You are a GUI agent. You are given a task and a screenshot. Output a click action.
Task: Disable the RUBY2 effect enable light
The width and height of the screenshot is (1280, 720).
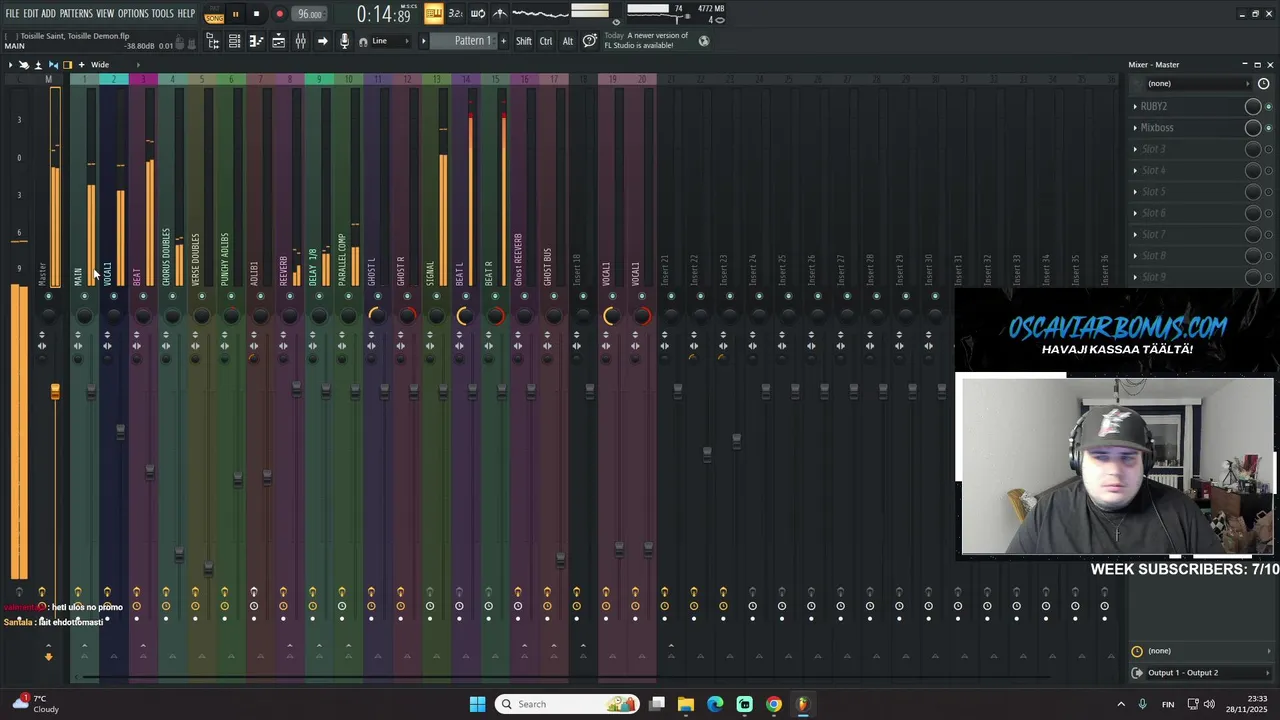point(1269,106)
